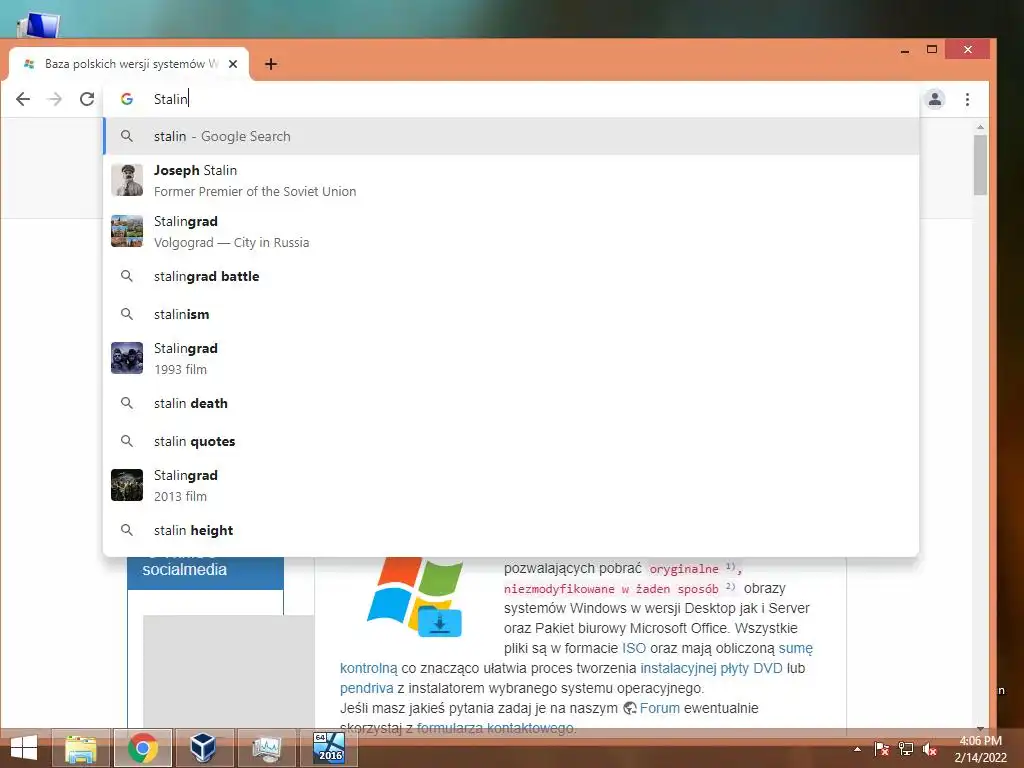Screen dimensions: 1024x768
Task: Click the magnifier next to 'stalin death'
Action: (127, 404)
